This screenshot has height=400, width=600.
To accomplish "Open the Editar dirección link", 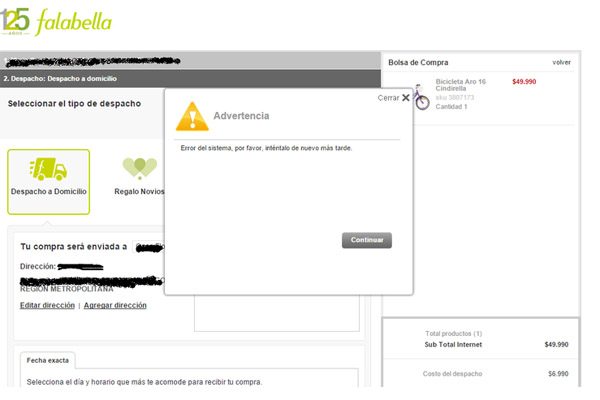I will pyautogui.click(x=47, y=305).
